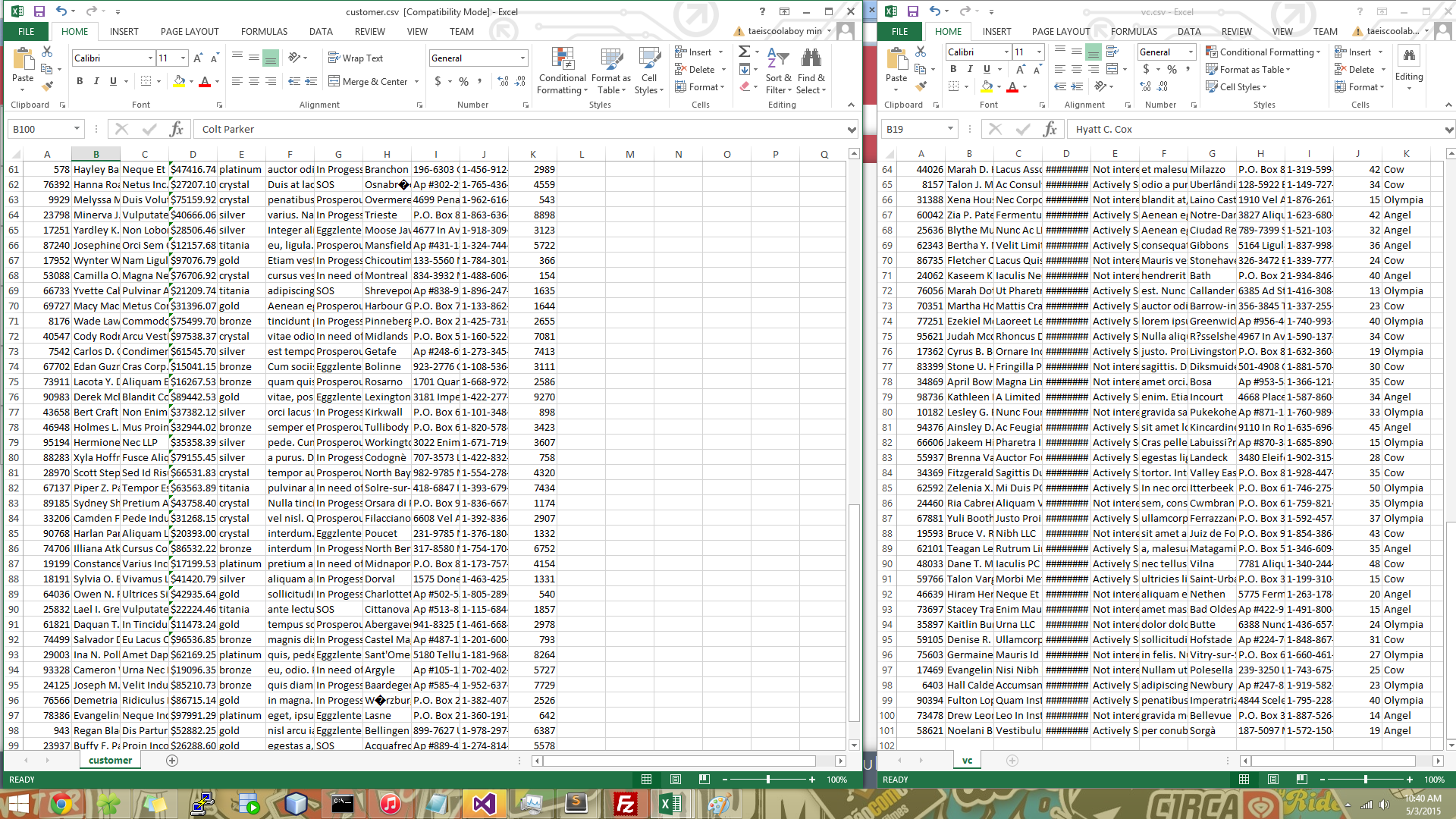Toggle Bold in customer.csv window
Image resolution: width=1456 pixels, height=819 pixels.
tap(80, 81)
